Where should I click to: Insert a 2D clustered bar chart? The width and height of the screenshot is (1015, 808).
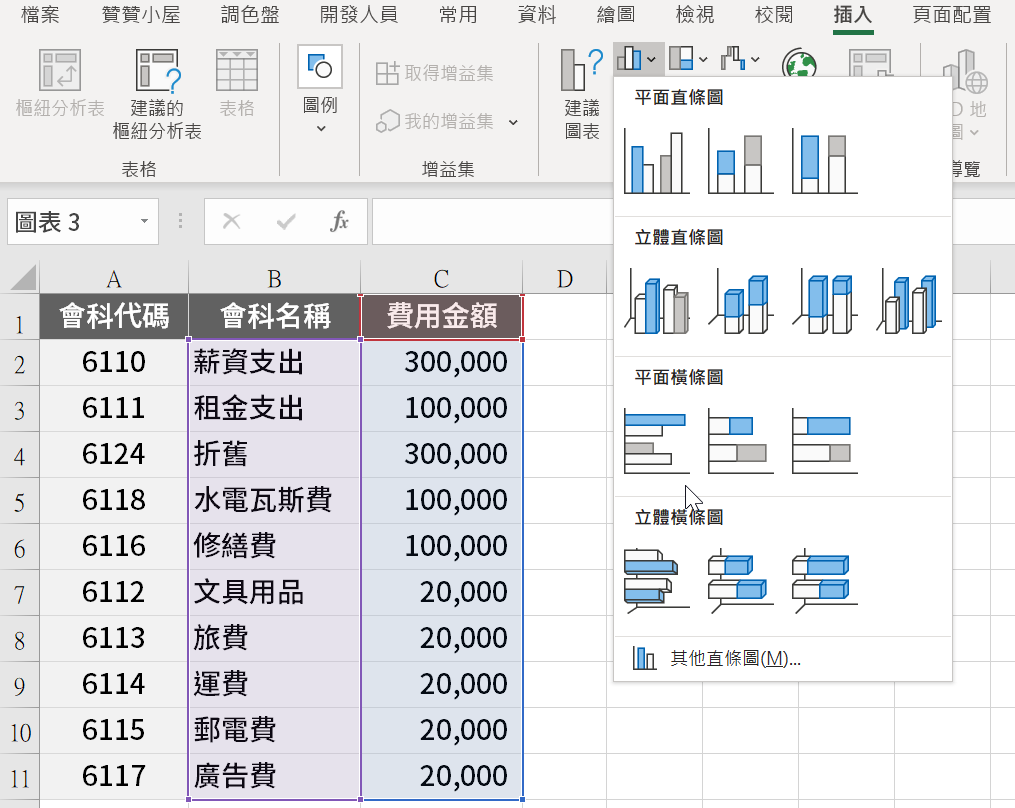pos(656,442)
